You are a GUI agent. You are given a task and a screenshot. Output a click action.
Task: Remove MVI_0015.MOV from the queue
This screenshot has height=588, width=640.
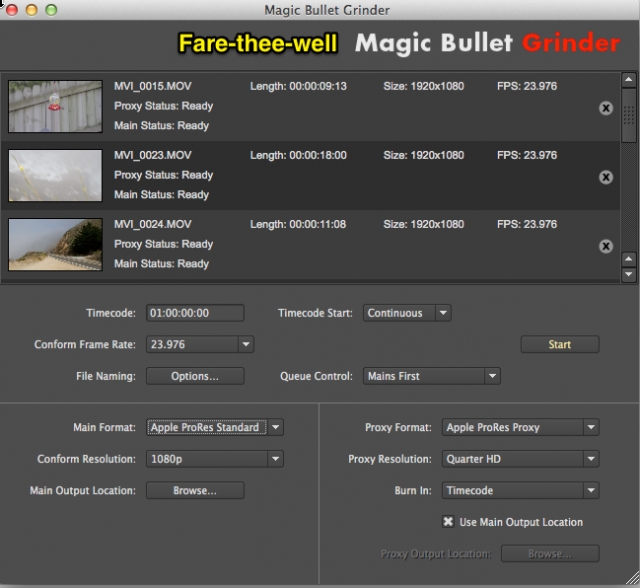coord(606,108)
